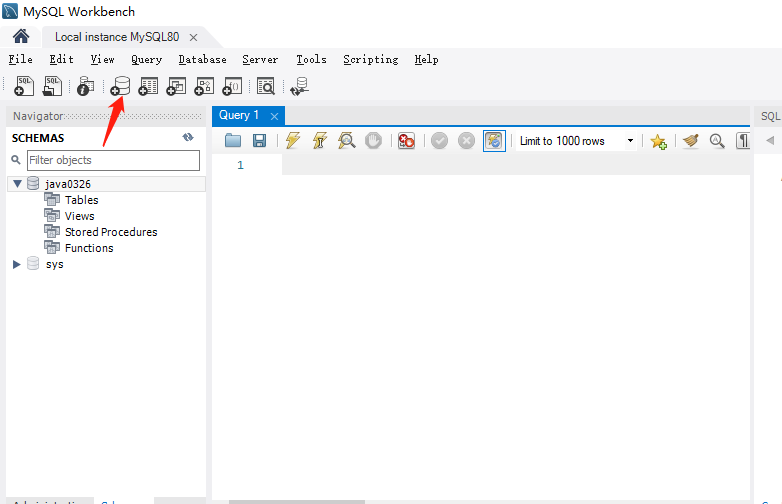Select Views under java0326
782x504 pixels.
(79, 216)
